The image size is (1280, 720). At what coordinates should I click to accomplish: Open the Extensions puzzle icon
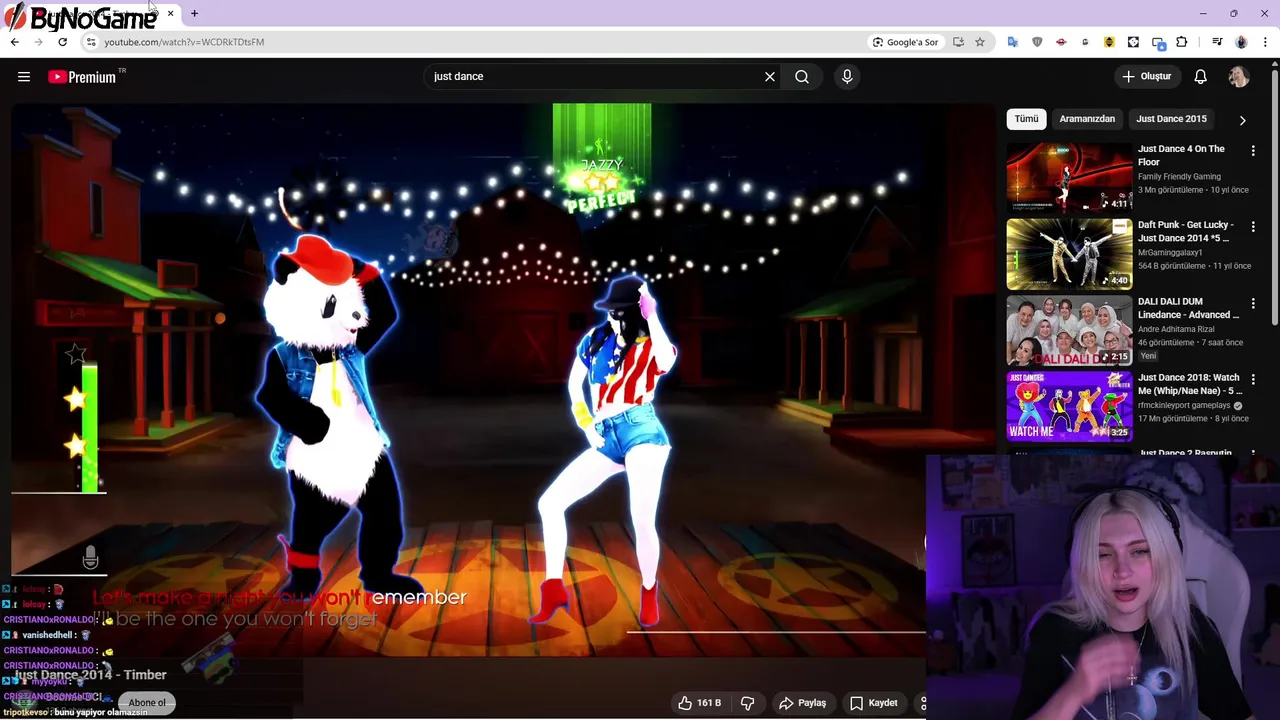(1182, 42)
